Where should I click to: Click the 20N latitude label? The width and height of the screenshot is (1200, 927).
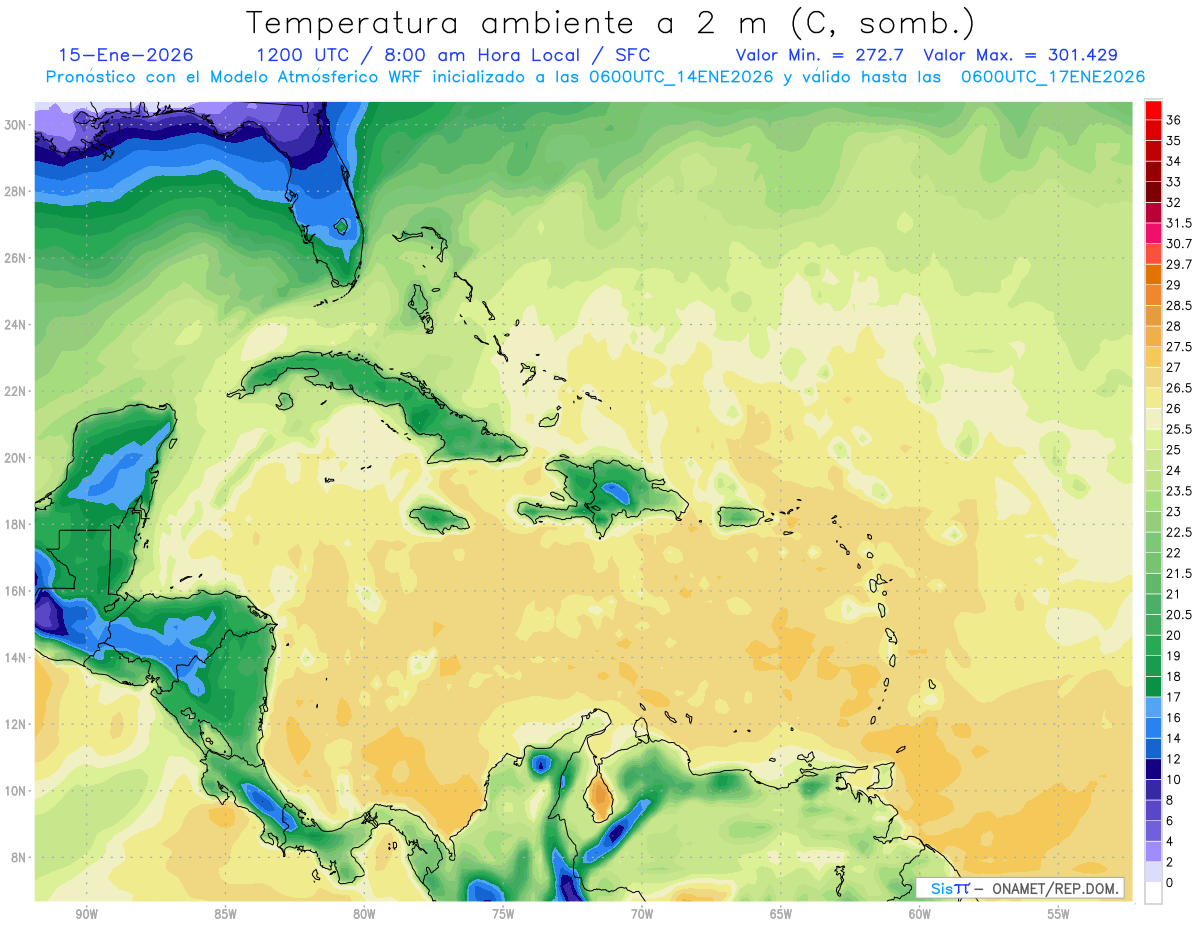pyautogui.click(x=17, y=458)
